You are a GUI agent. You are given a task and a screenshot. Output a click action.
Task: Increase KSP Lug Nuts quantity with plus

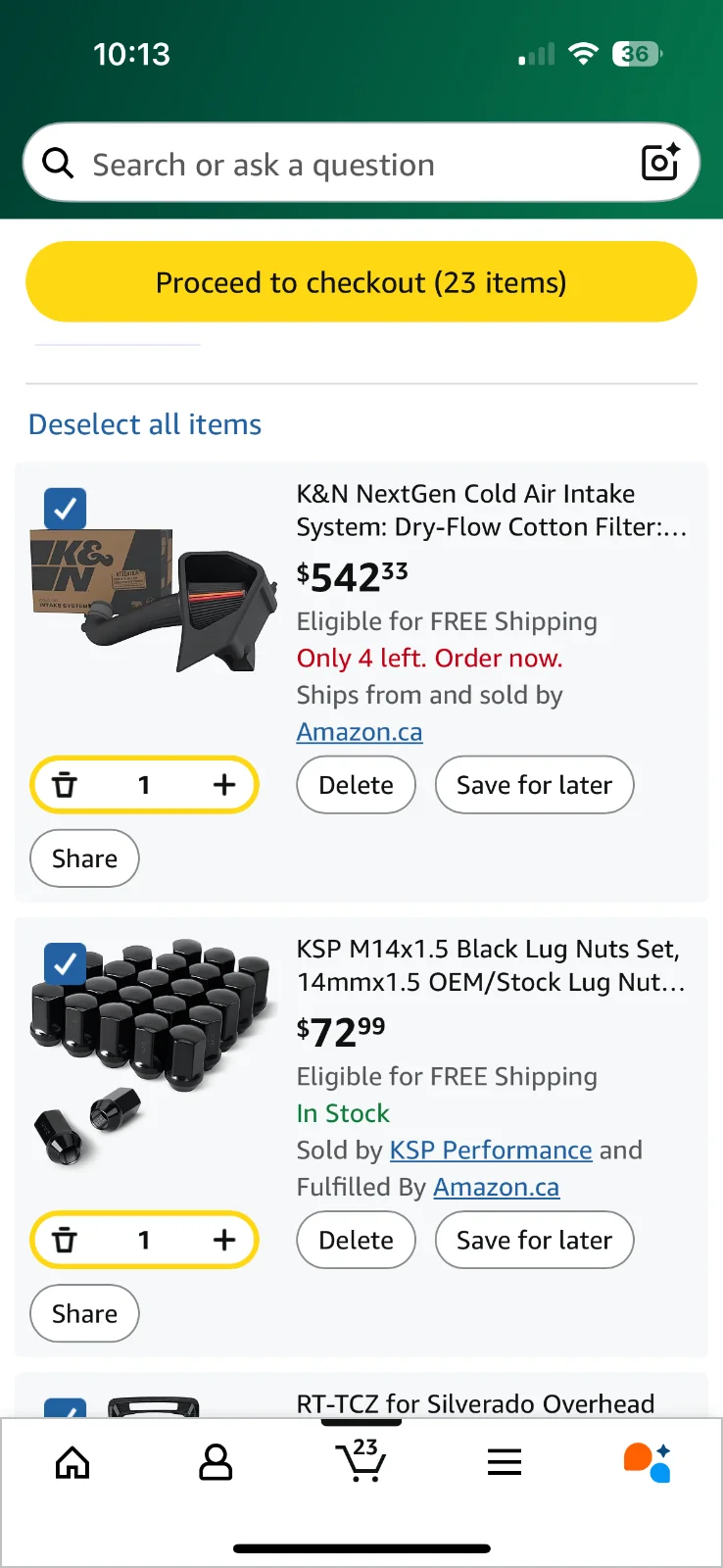224,1241
